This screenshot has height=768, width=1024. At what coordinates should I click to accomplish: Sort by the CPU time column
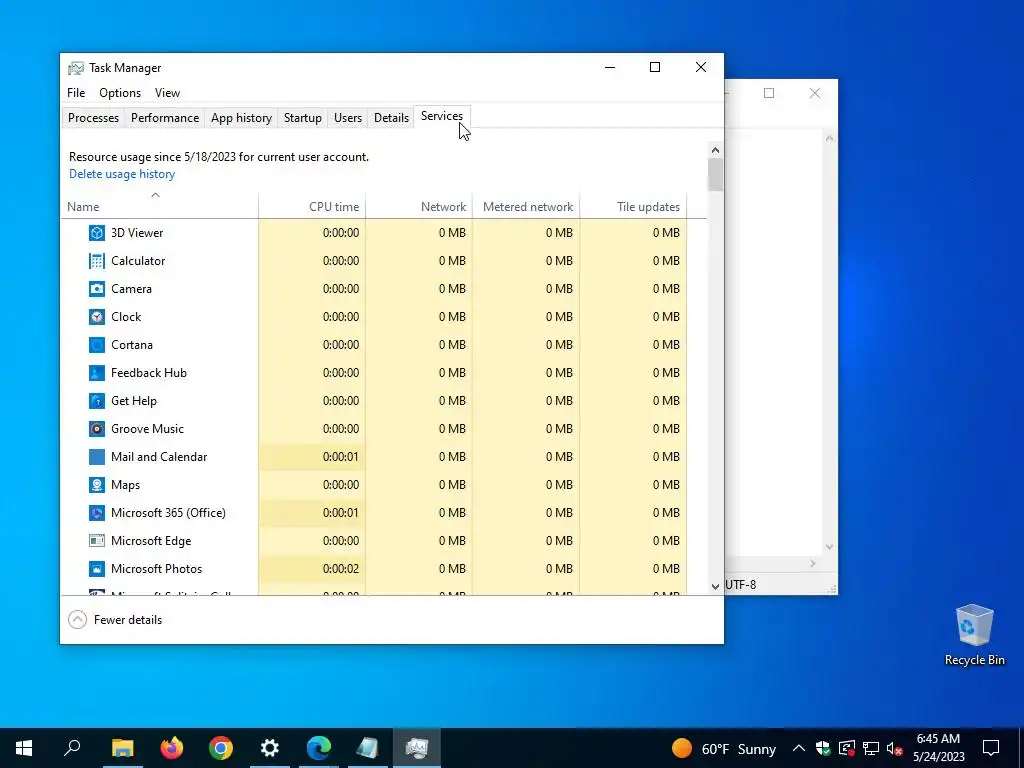312,206
